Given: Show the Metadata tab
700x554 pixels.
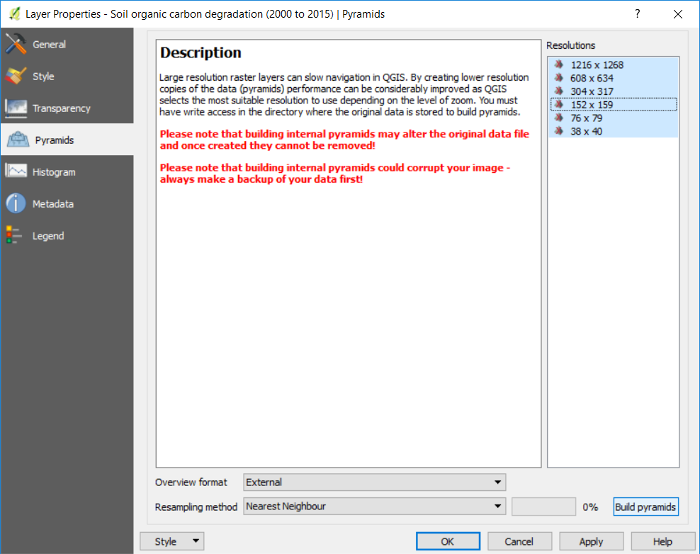Looking at the screenshot, I should click(67, 204).
